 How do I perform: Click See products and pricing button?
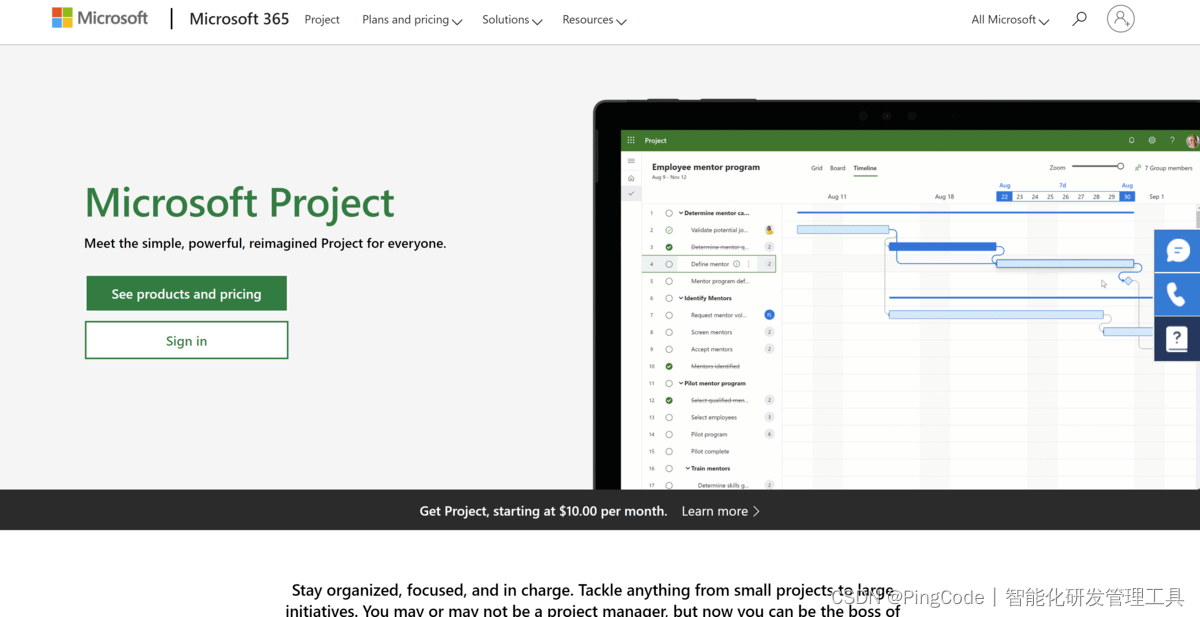coord(186,294)
